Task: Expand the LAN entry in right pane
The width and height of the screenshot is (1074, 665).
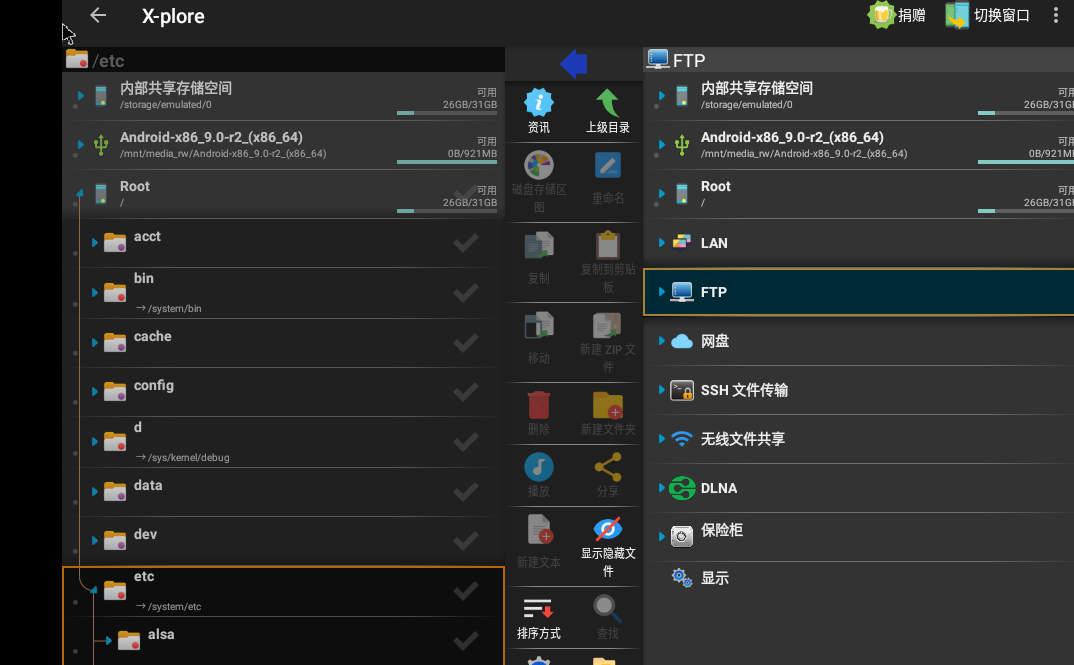Action: [661, 243]
